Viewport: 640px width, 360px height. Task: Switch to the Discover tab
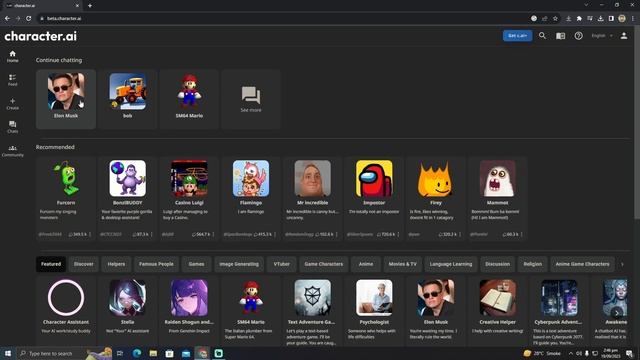(84, 264)
